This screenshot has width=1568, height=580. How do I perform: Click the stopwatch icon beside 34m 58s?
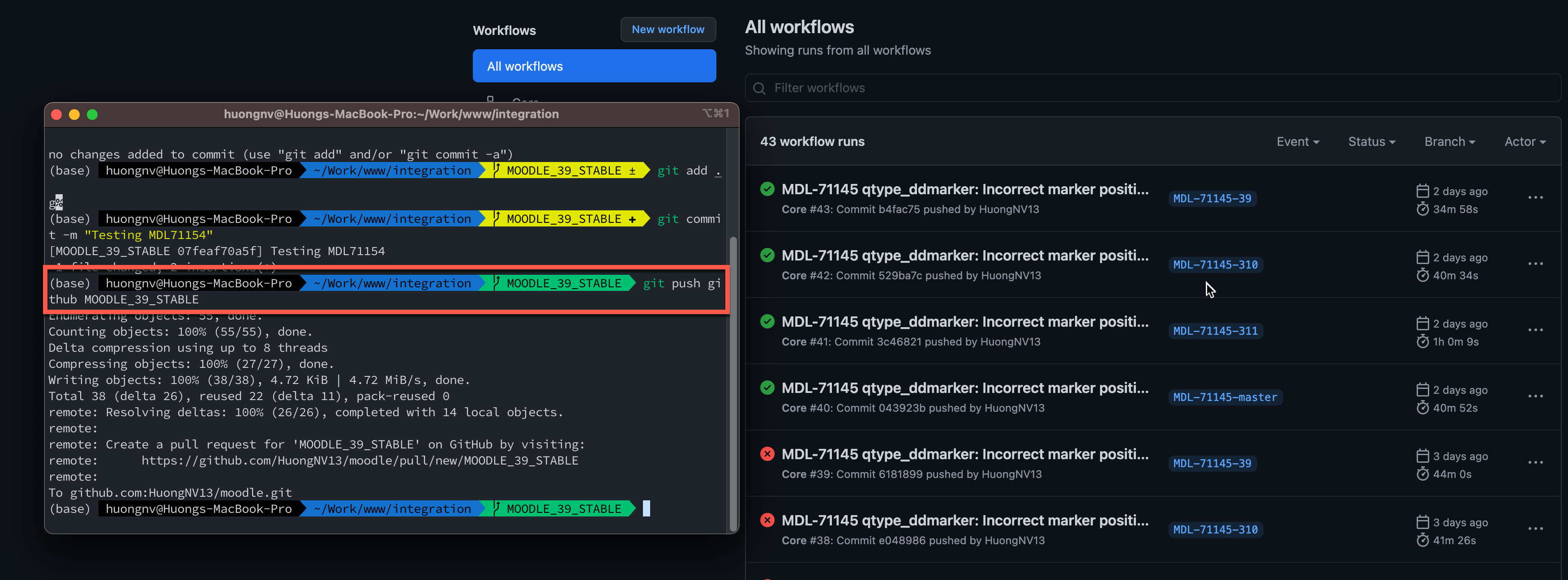(x=1422, y=209)
